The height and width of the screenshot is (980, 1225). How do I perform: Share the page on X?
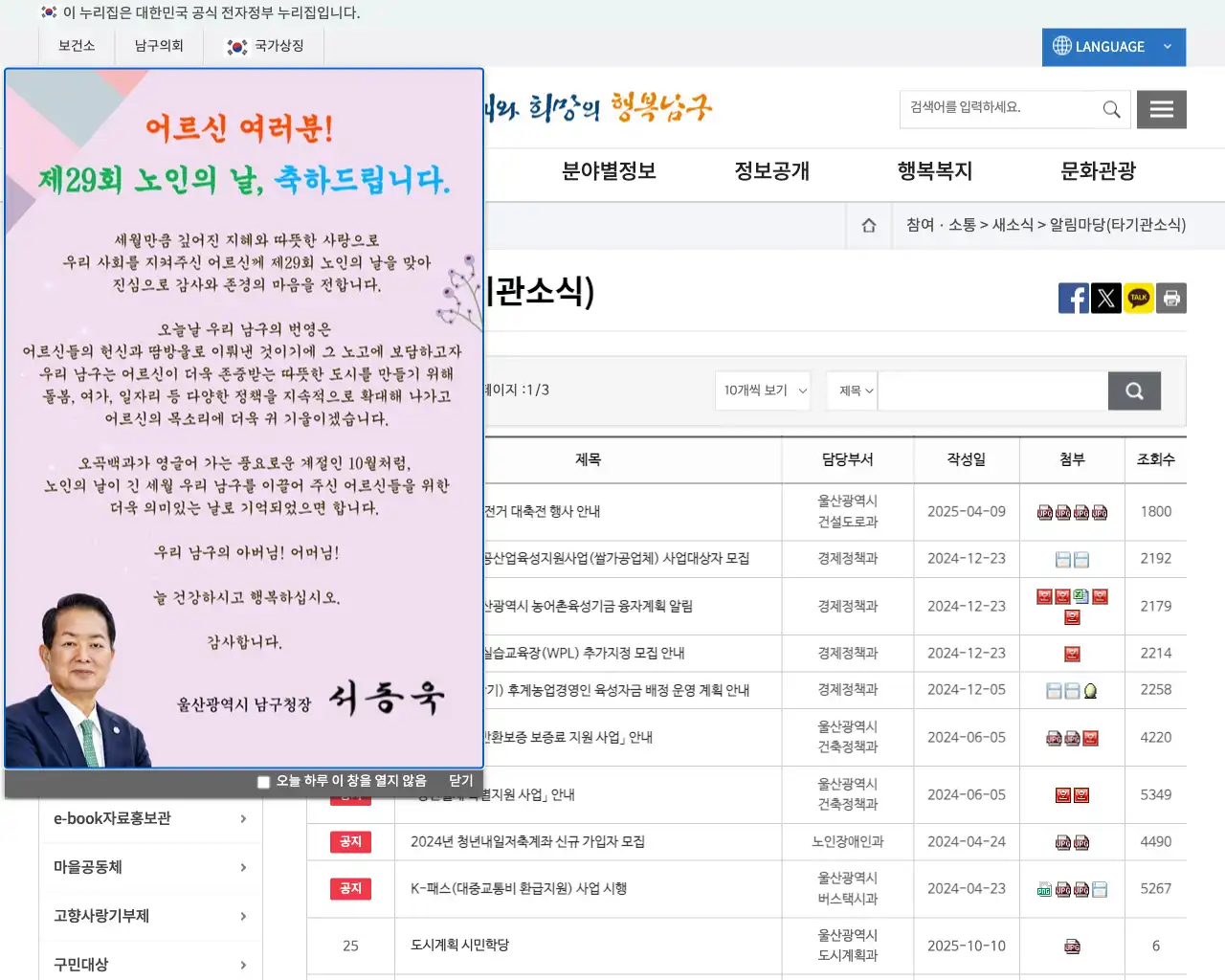(x=1105, y=299)
